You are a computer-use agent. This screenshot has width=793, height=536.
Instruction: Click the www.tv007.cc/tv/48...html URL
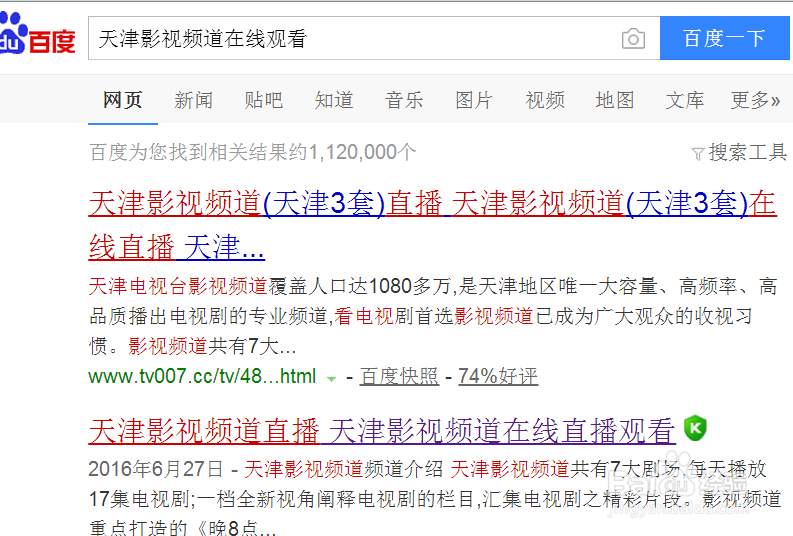(x=202, y=376)
